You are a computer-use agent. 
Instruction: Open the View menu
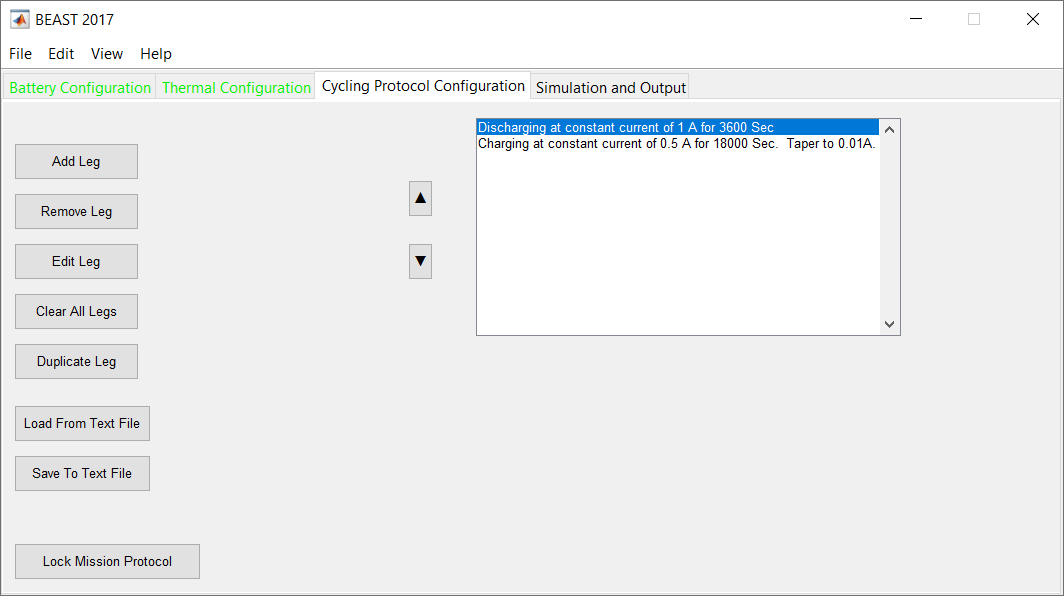(107, 54)
